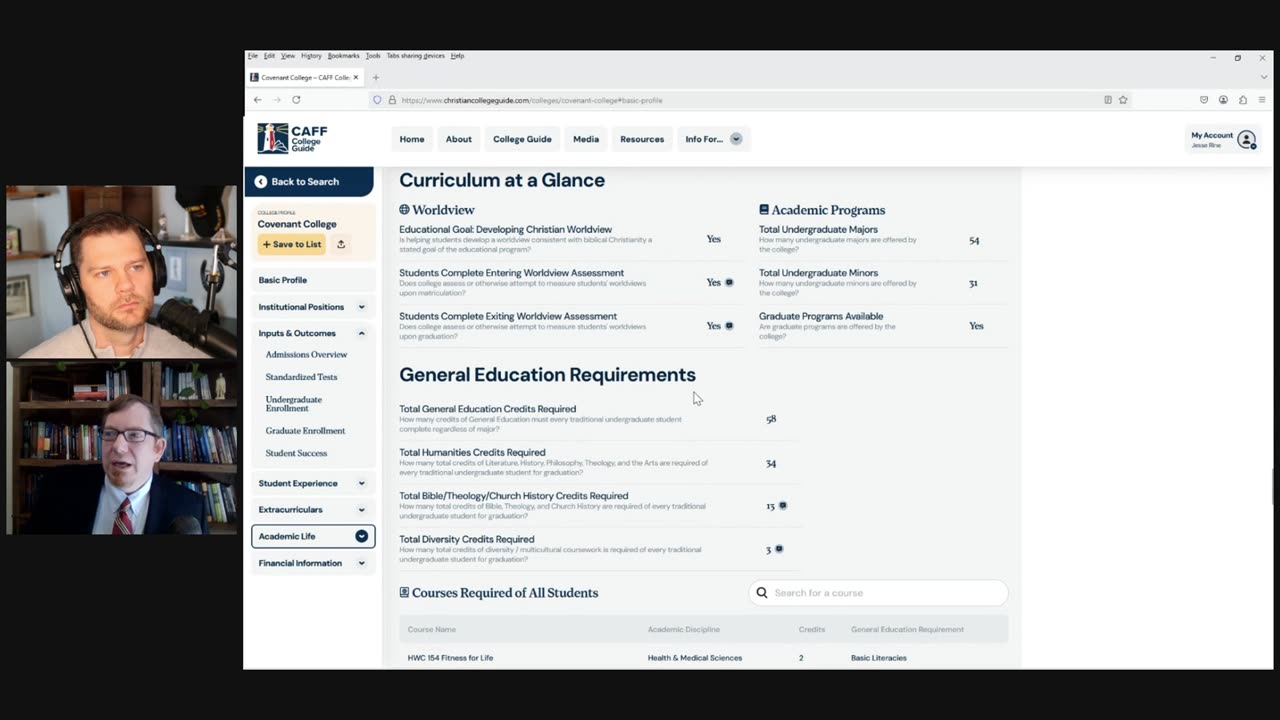Bookmark this page with star icon
The width and height of the screenshot is (1280, 720).
pyautogui.click(x=1123, y=100)
